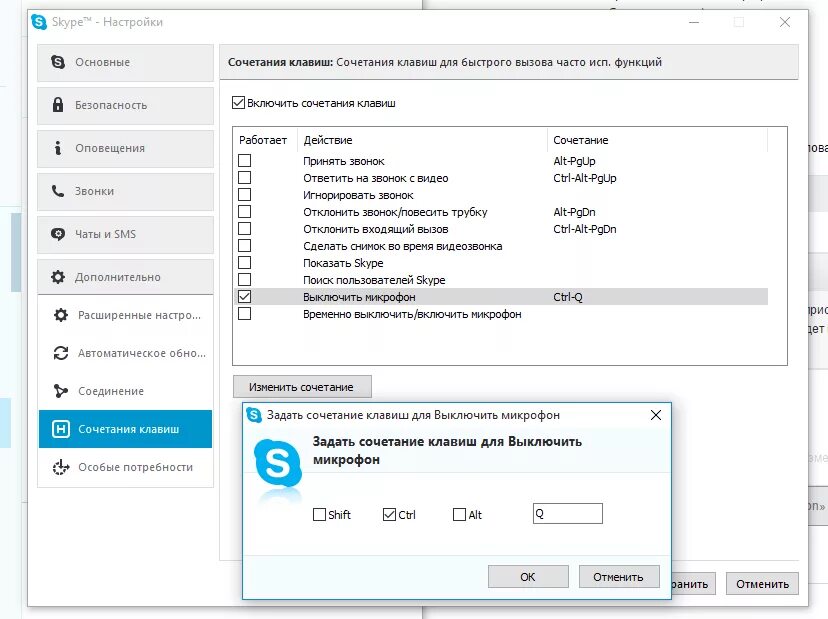Viewport: 828px width, 619px height.
Task: Click the H icon for Сочетания клавиш
Action: click(x=61, y=429)
